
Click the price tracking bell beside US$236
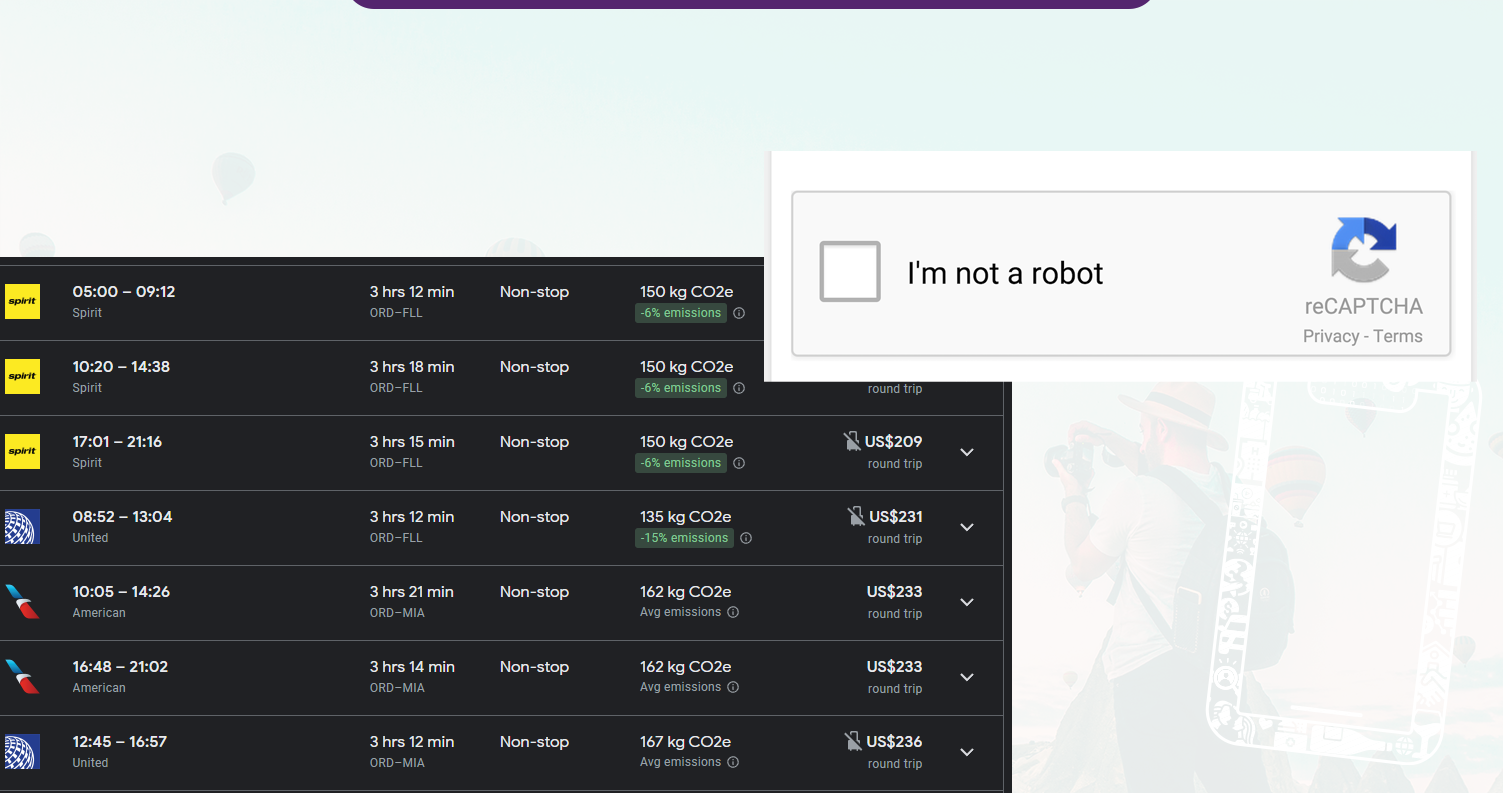853,741
